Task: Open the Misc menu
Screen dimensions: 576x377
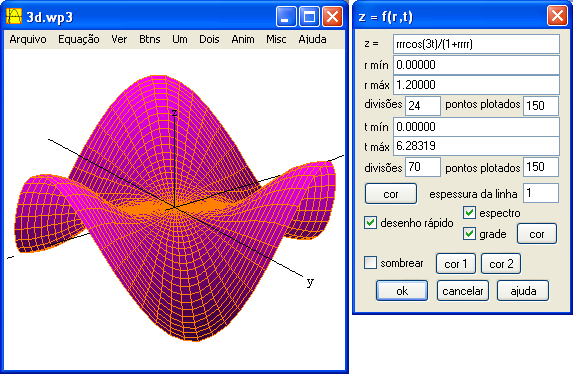Action: 276,39
